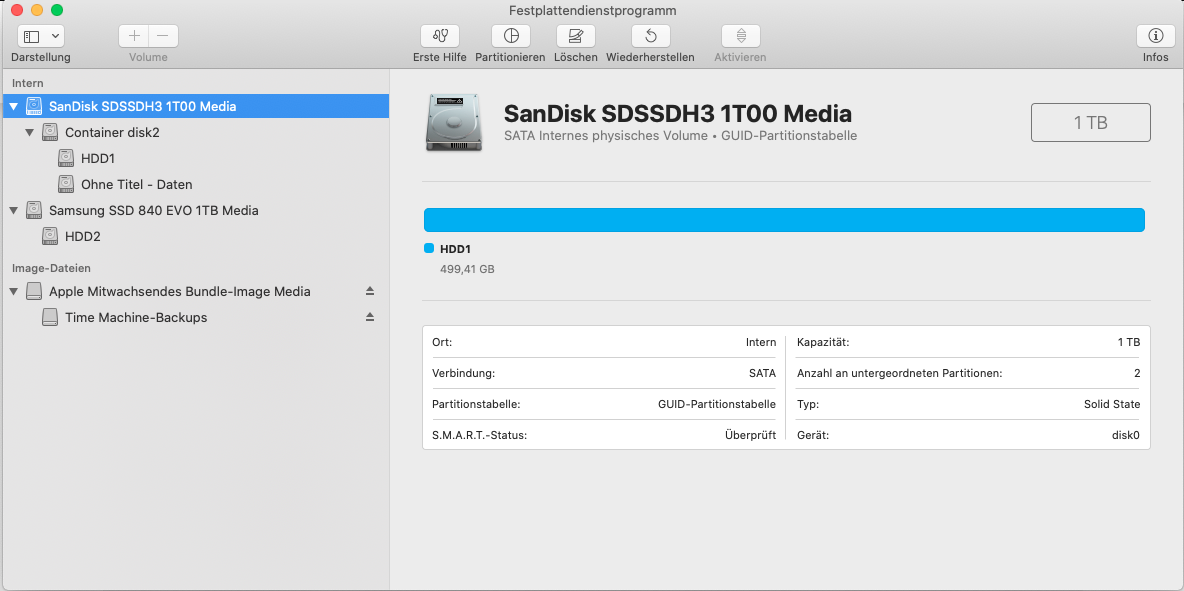The width and height of the screenshot is (1184, 591).
Task: Eject Apple Mitwachsendes Bundle-Image Media
Action: pyautogui.click(x=370, y=291)
